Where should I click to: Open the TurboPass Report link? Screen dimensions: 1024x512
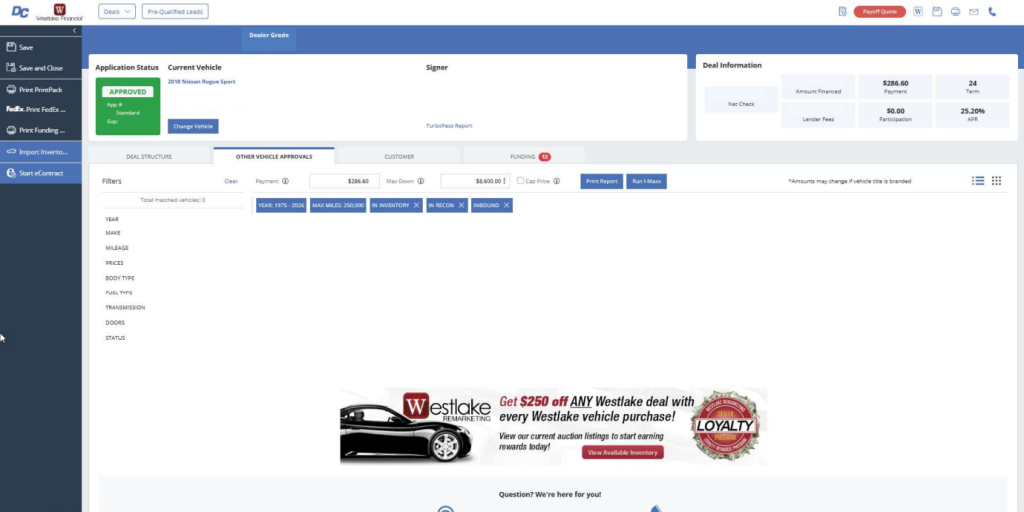tap(449, 126)
